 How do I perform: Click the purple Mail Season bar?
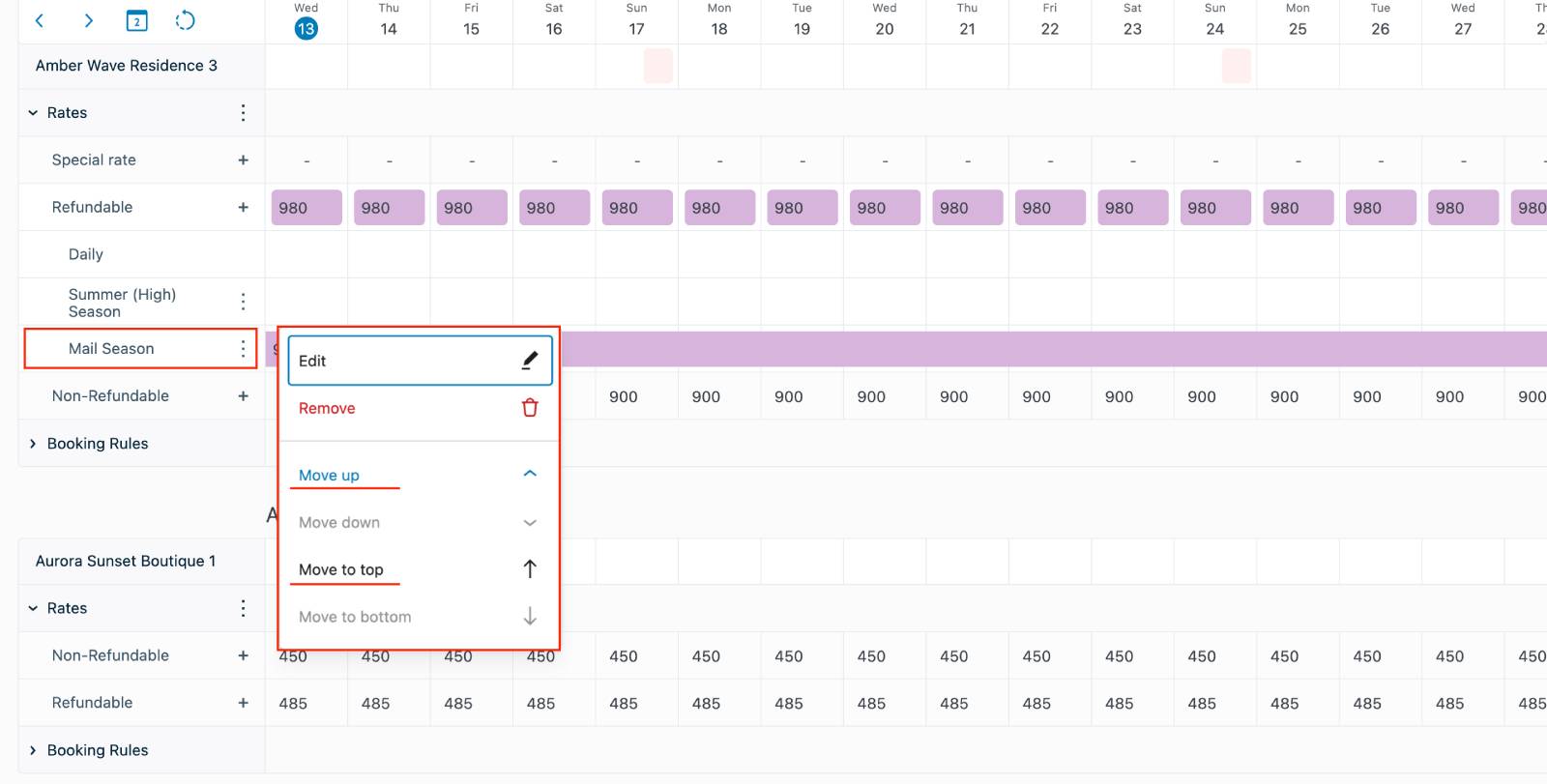coord(1054,349)
